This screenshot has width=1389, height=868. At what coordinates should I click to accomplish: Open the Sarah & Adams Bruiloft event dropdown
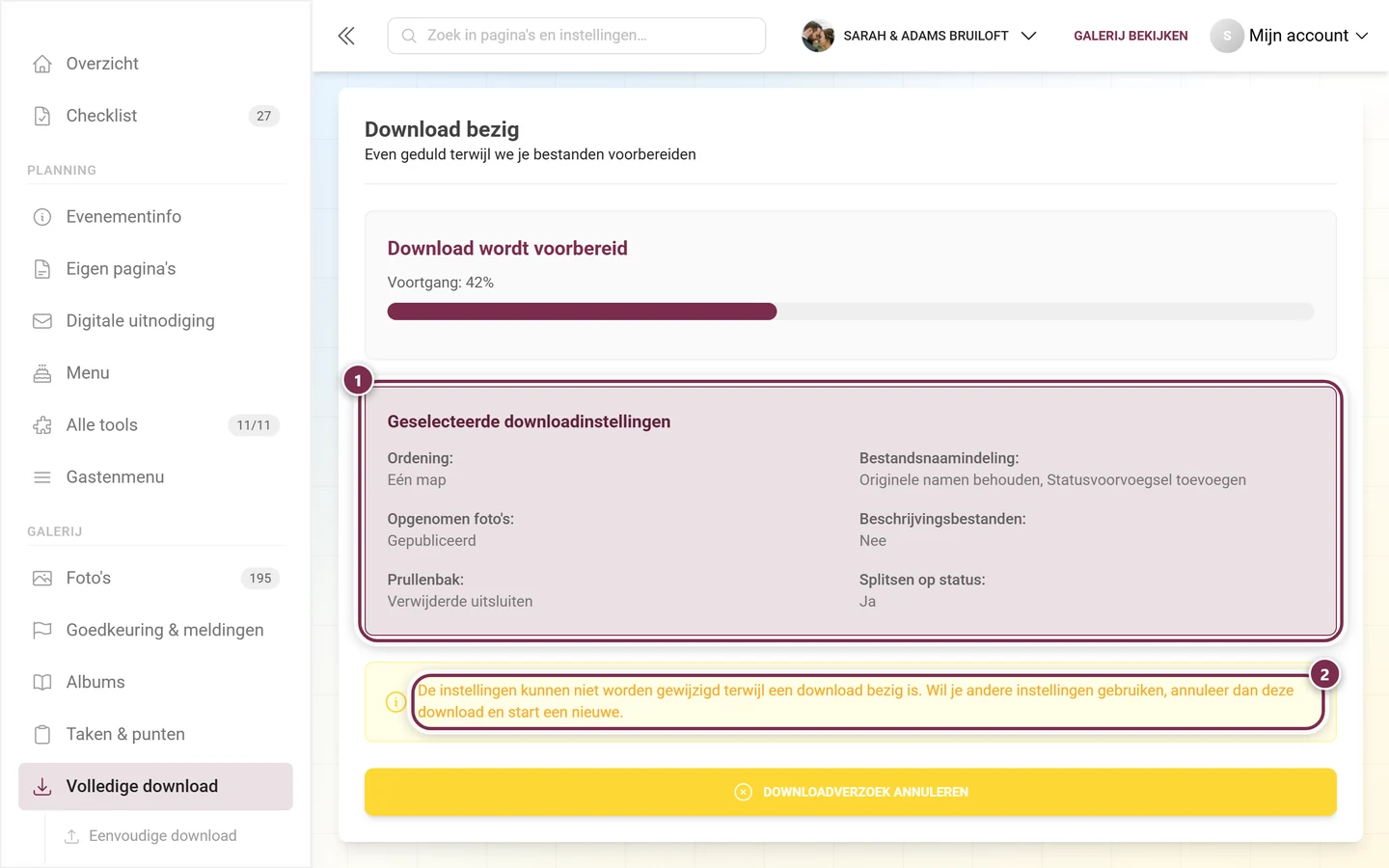click(919, 36)
